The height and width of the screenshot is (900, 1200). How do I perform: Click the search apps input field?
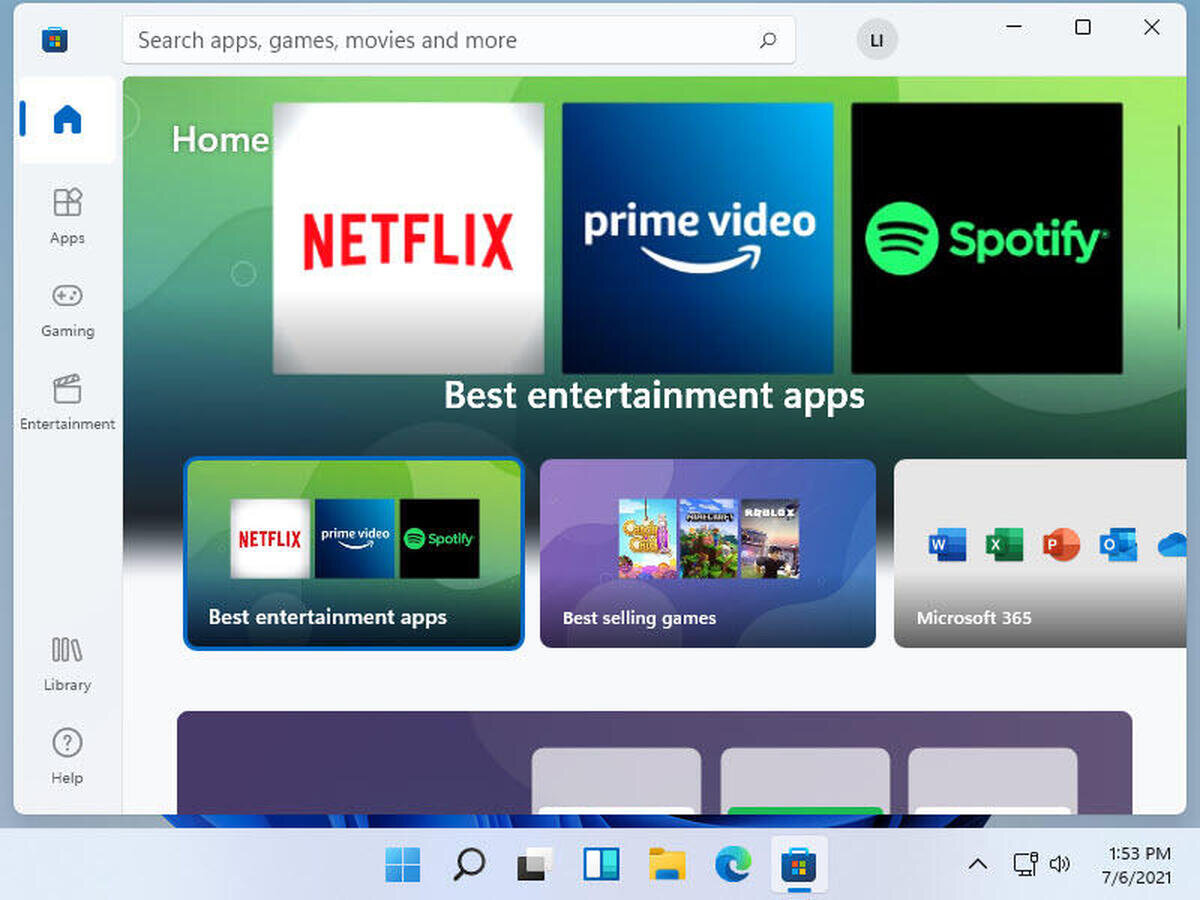[x=458, y=40]
